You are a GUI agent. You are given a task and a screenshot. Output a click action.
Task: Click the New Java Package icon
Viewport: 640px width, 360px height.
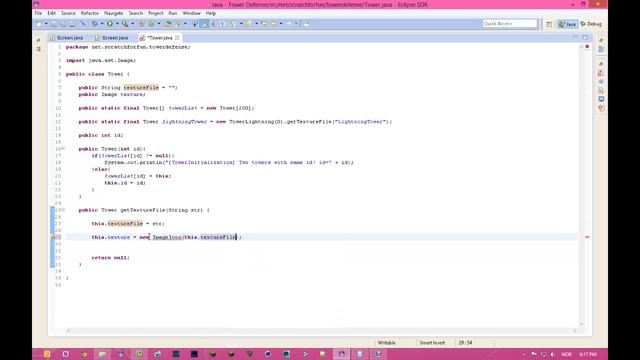pos(142,24)
